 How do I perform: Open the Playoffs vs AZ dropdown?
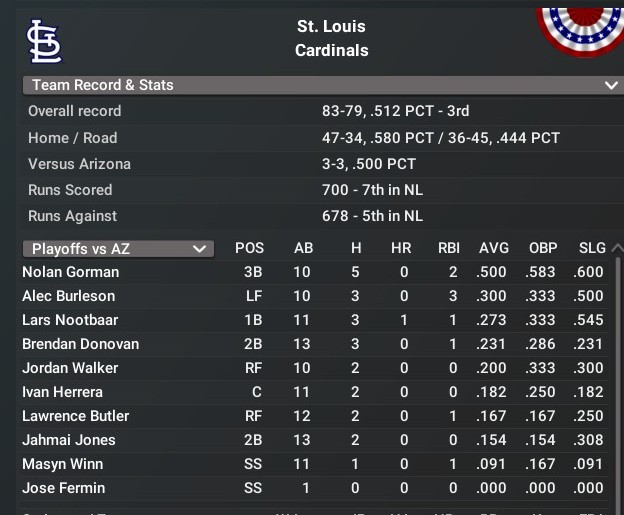[x=118, y=248]
